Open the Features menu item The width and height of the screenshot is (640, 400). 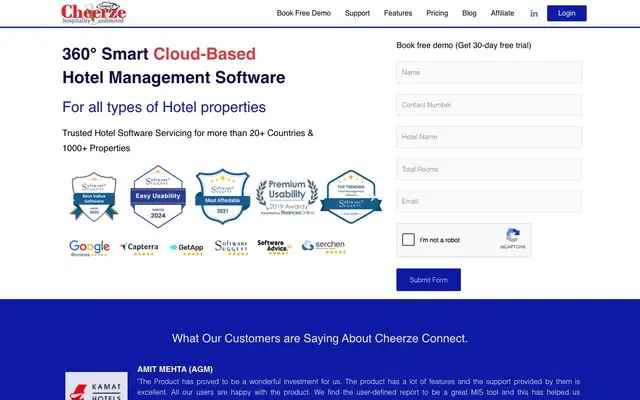click(398, 13)
